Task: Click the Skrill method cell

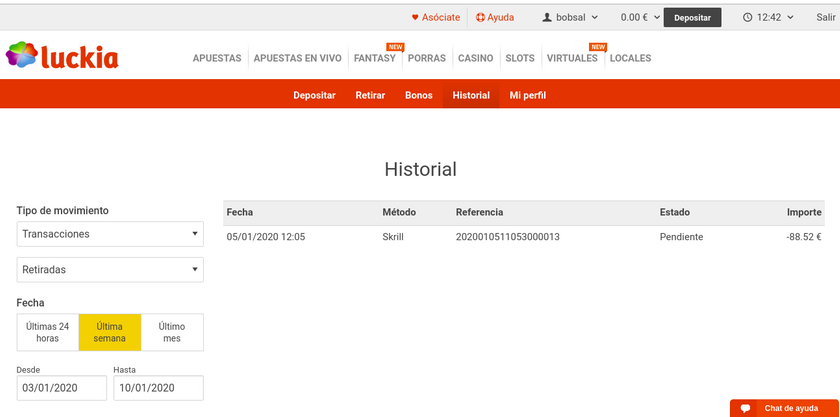Action: [x=393, y=237]
